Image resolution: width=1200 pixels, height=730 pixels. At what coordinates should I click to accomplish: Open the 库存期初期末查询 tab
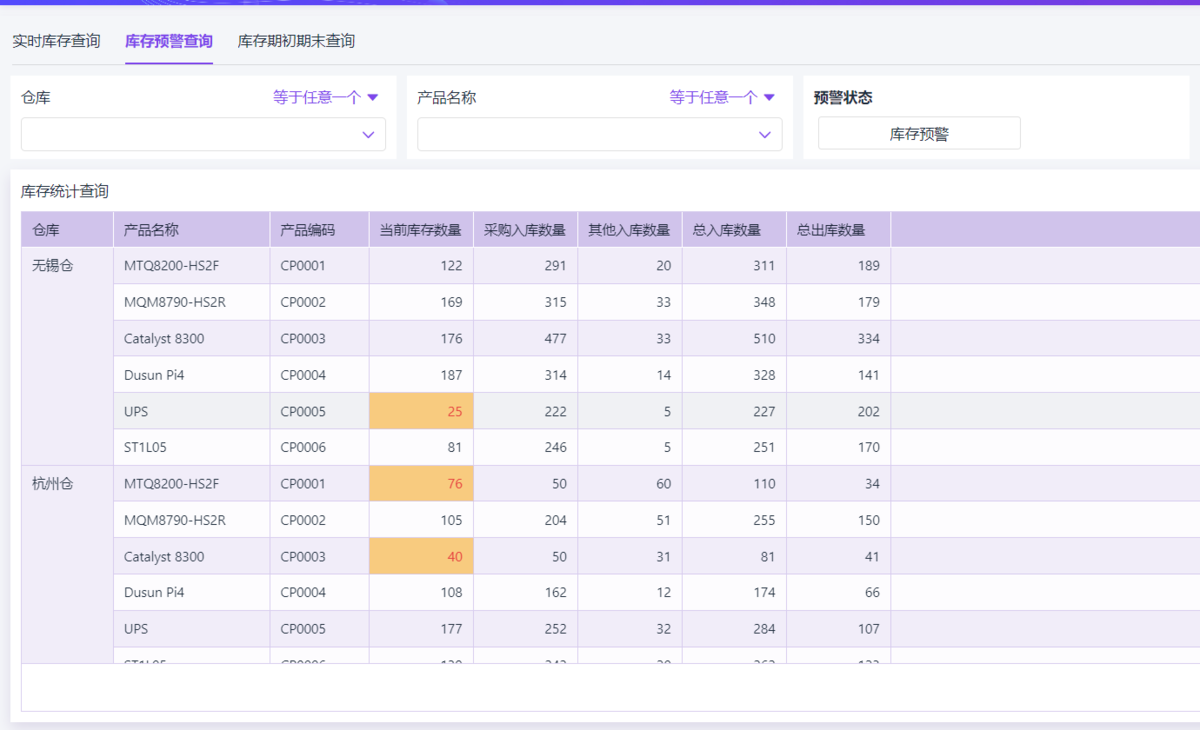pyautogui.click(x=296, y=41)
